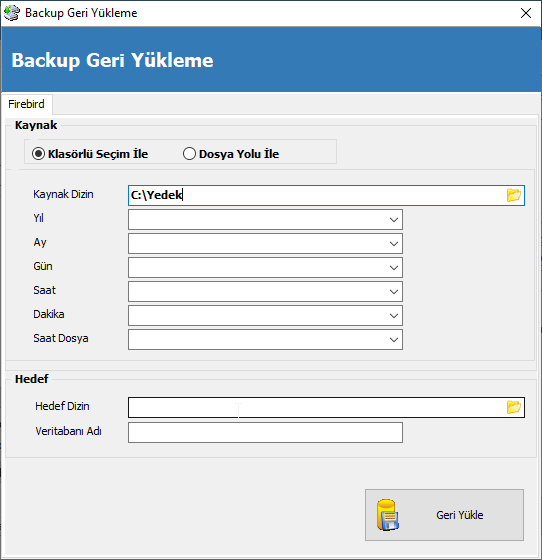The image size is (542, 560).
Task: Open the Gün dropdown
Action: pos(393,268)
